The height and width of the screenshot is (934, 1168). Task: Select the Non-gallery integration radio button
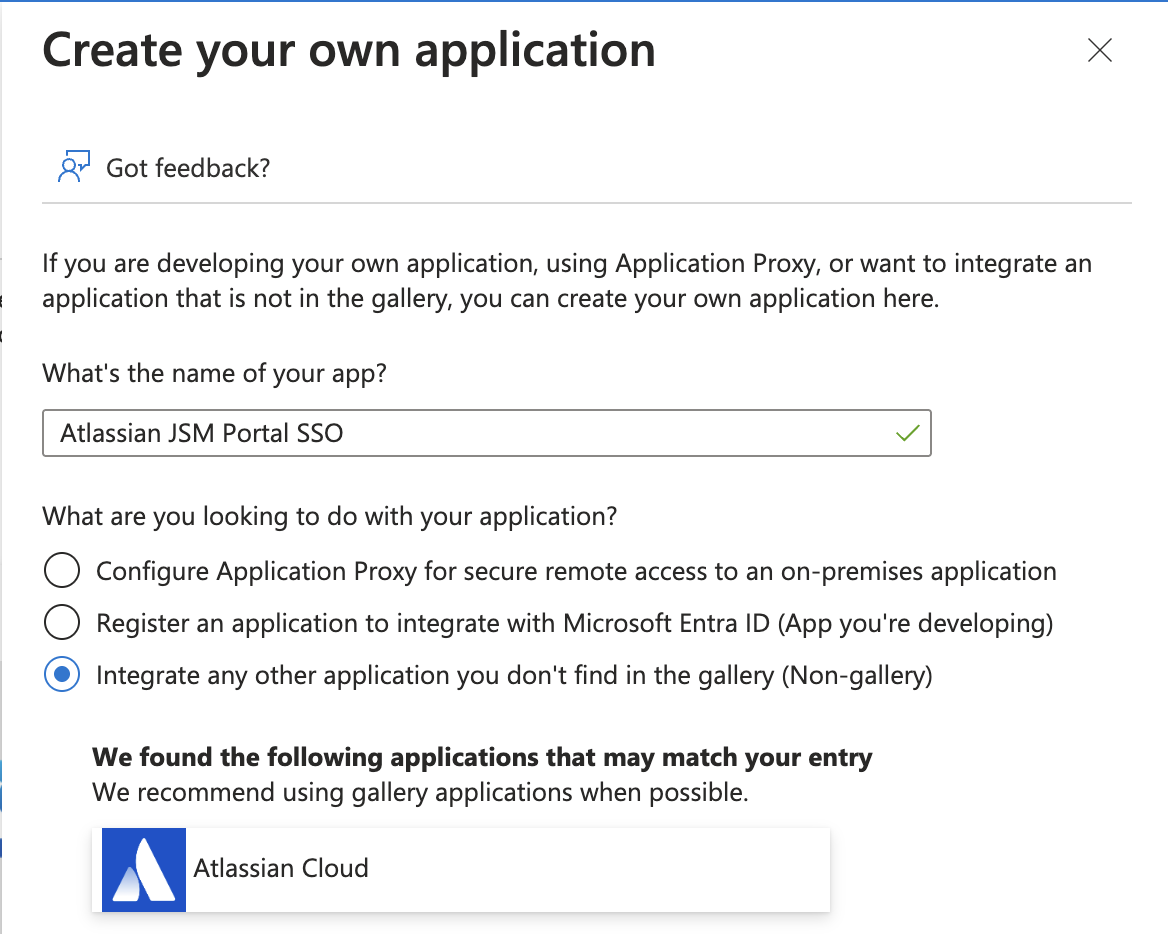coord(62,676)
